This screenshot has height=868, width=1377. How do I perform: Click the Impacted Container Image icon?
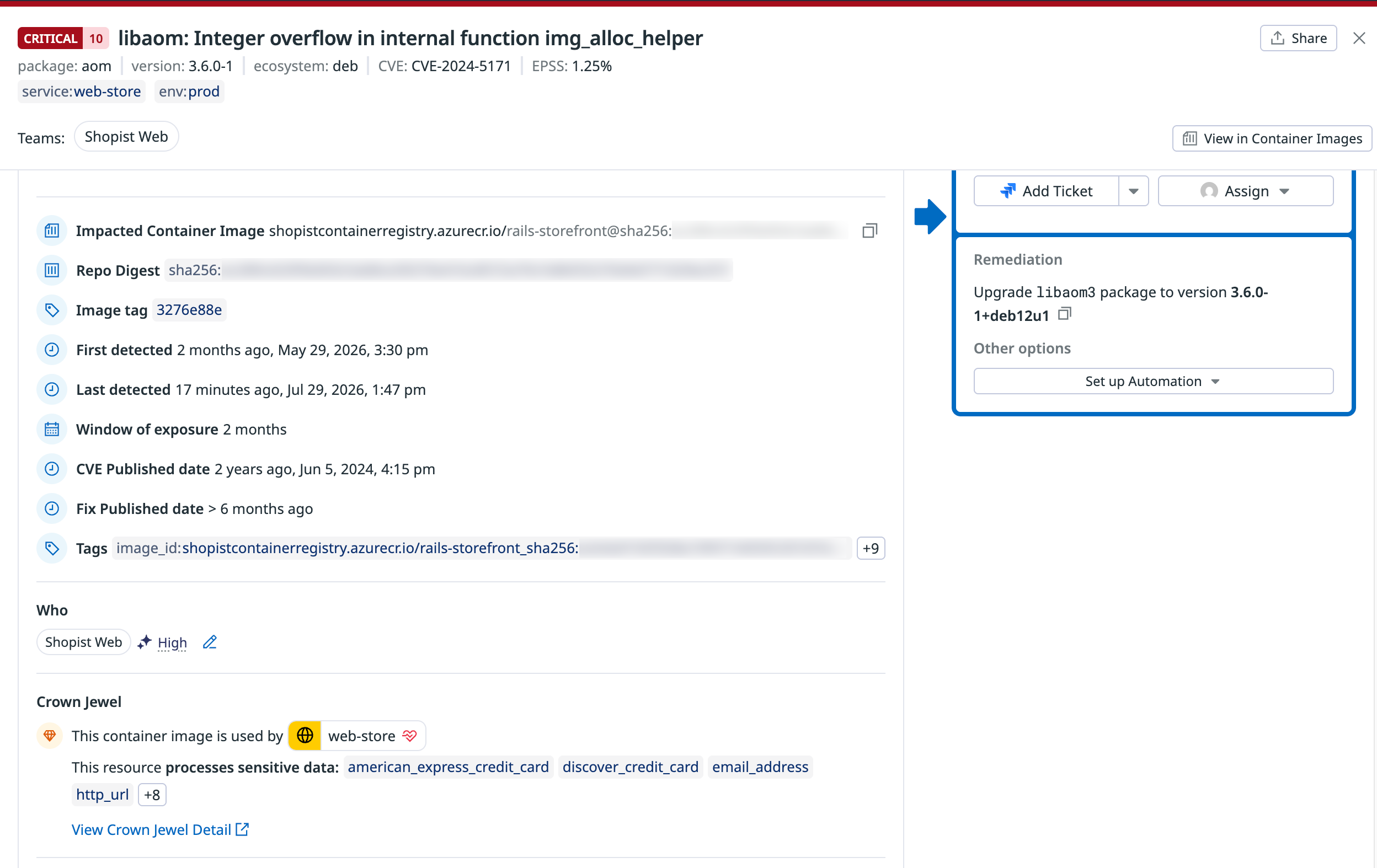[x=52, y=231]
